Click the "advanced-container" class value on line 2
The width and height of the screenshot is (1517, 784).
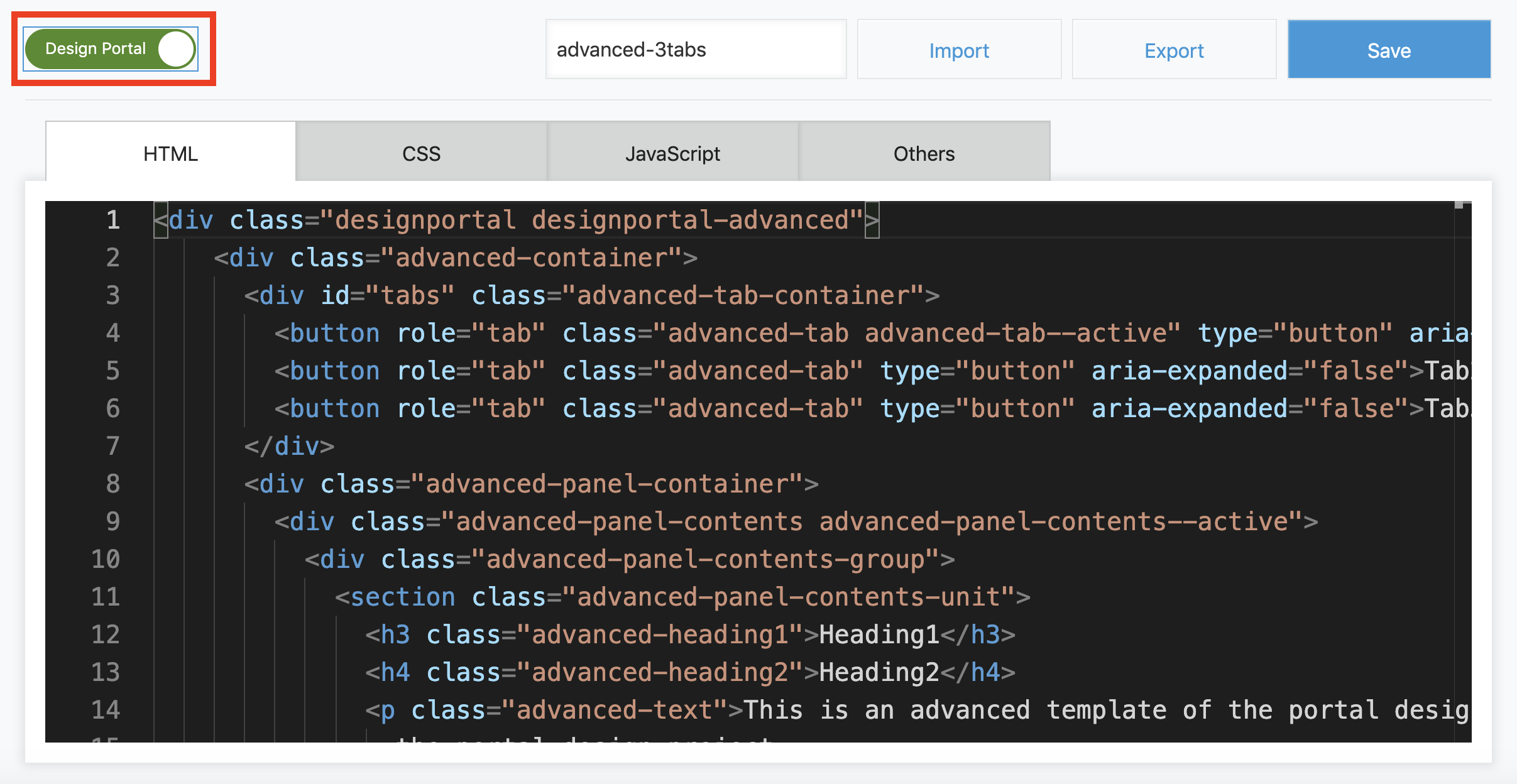coord(531,258)
